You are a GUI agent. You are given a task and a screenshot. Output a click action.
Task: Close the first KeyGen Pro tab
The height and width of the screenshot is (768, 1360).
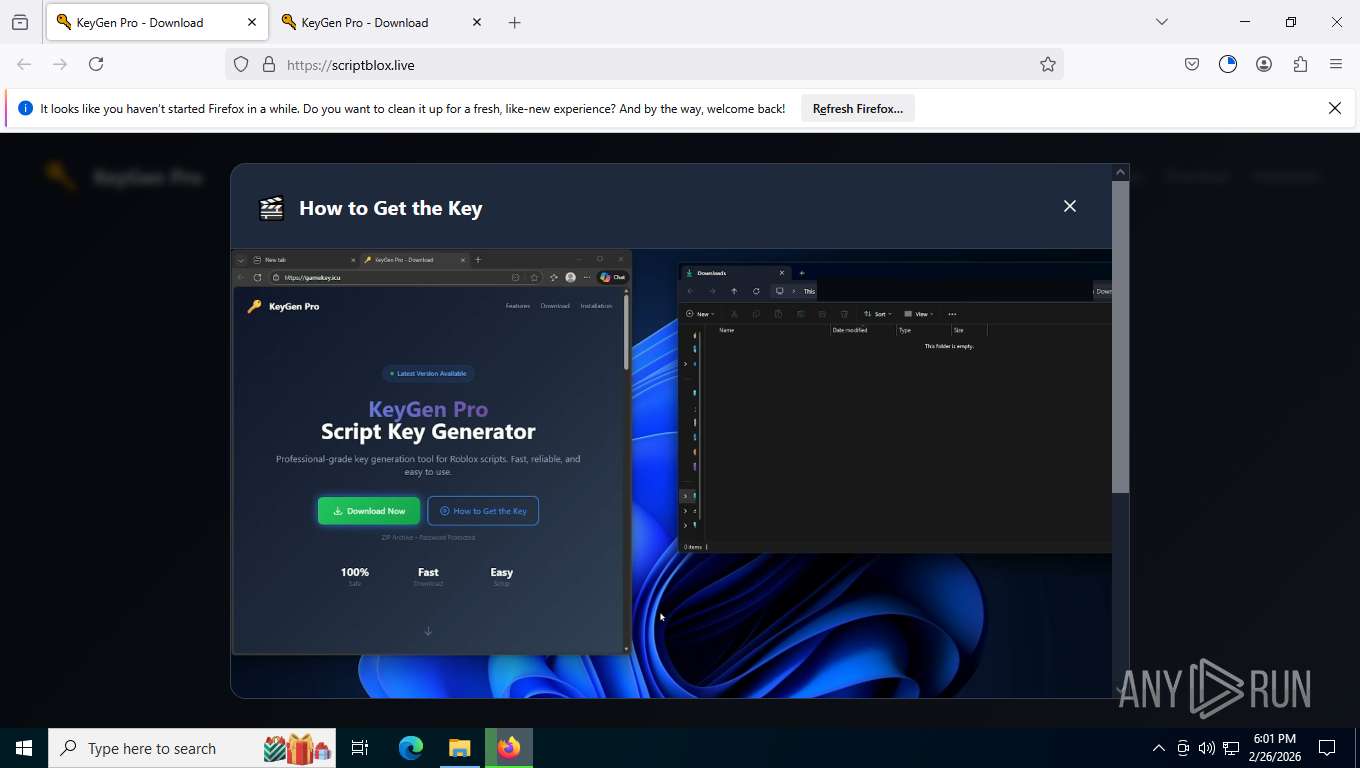(x=252, y=22)
